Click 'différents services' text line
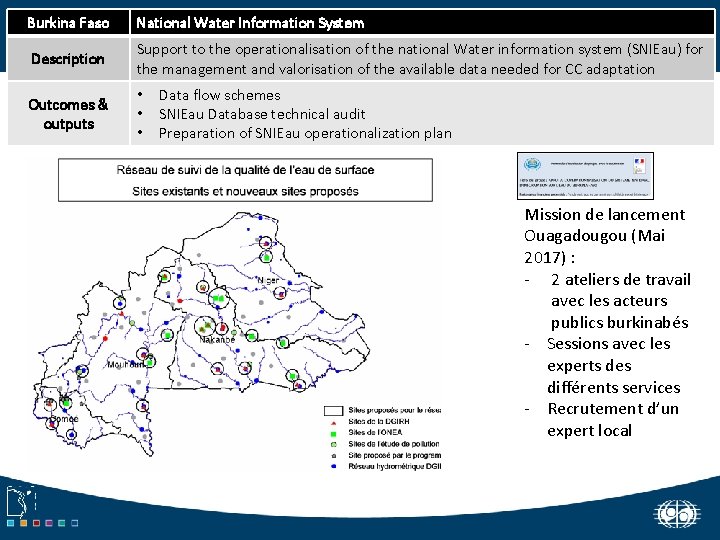The height and width of the screenshot is (540, 720). coord(613,388)
